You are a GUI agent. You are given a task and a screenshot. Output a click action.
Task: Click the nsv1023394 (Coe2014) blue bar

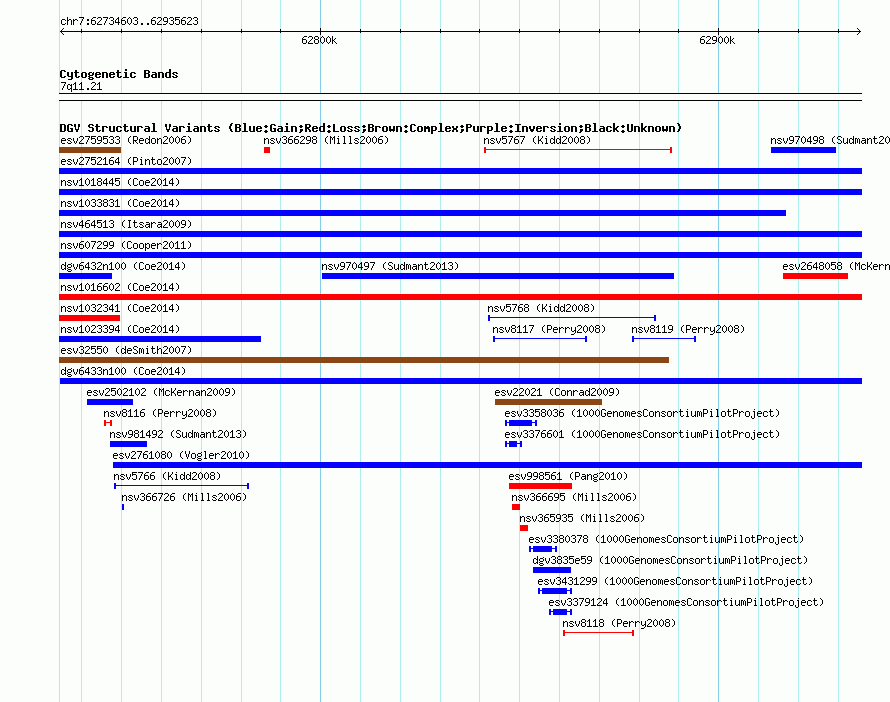click(160, 339)
